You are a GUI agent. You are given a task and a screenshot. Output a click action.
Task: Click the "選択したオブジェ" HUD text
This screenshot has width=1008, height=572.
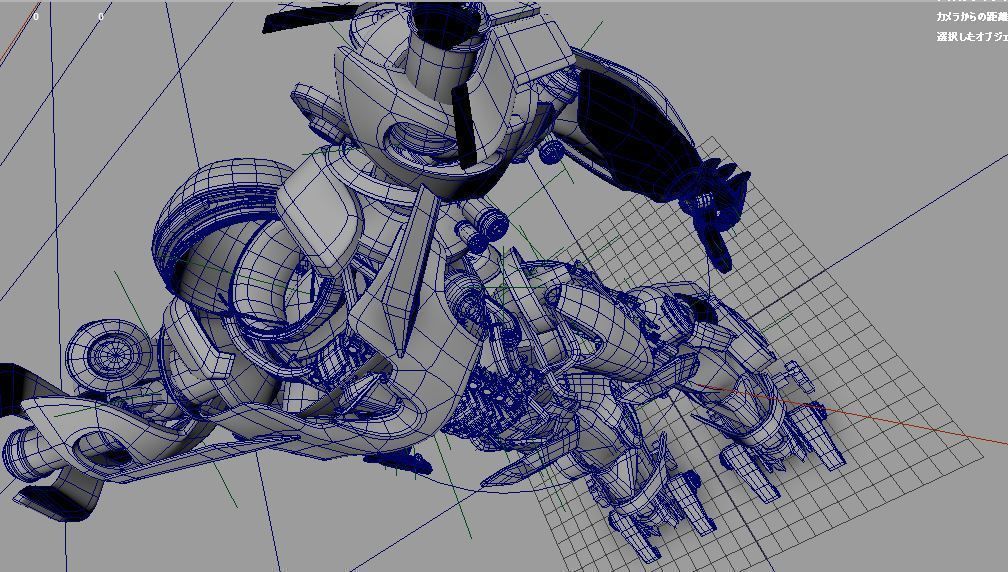click(x=972, y=37)
